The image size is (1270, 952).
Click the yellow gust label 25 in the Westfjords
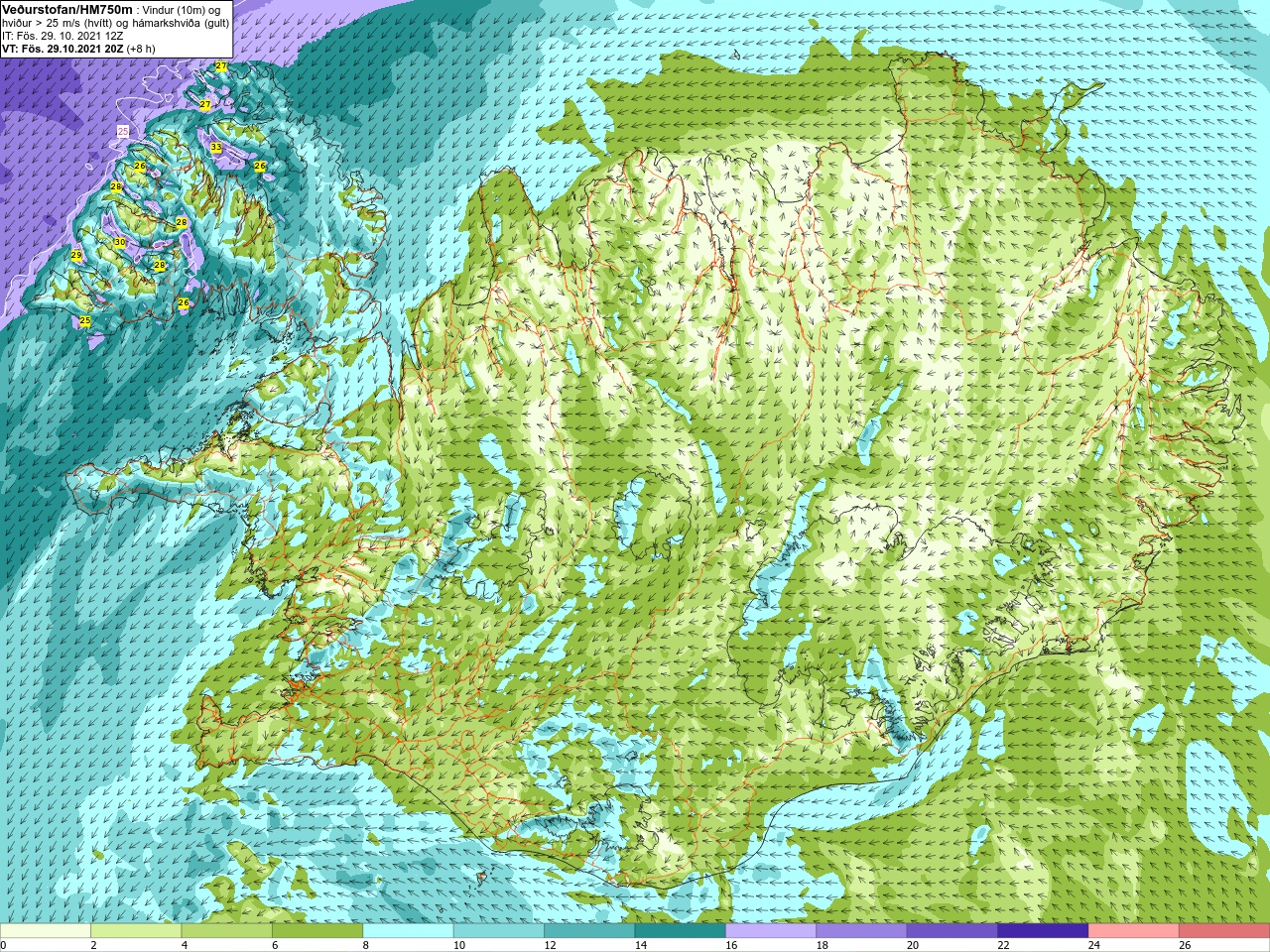click(x=85, y=320)
